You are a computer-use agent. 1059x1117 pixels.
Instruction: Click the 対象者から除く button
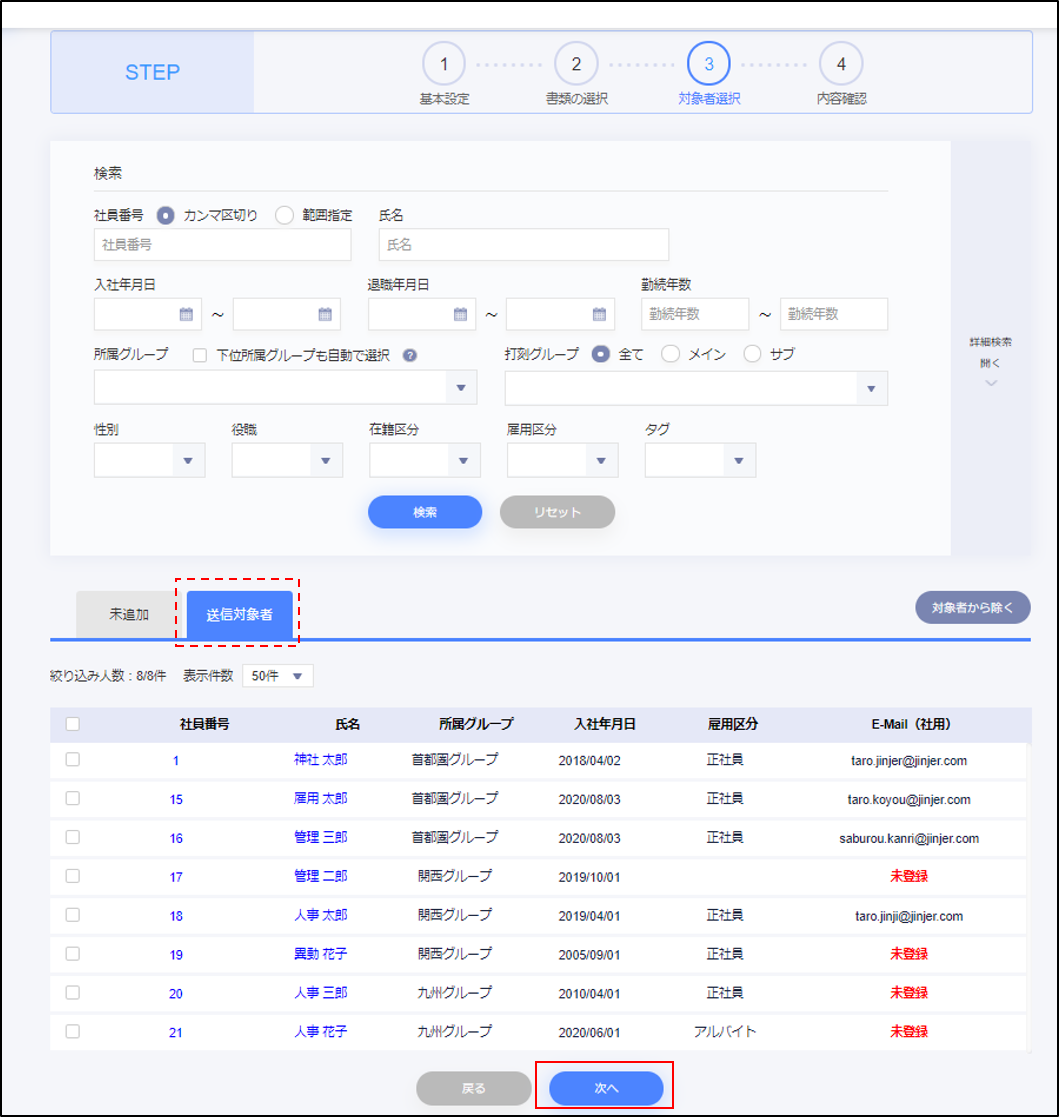972,608
